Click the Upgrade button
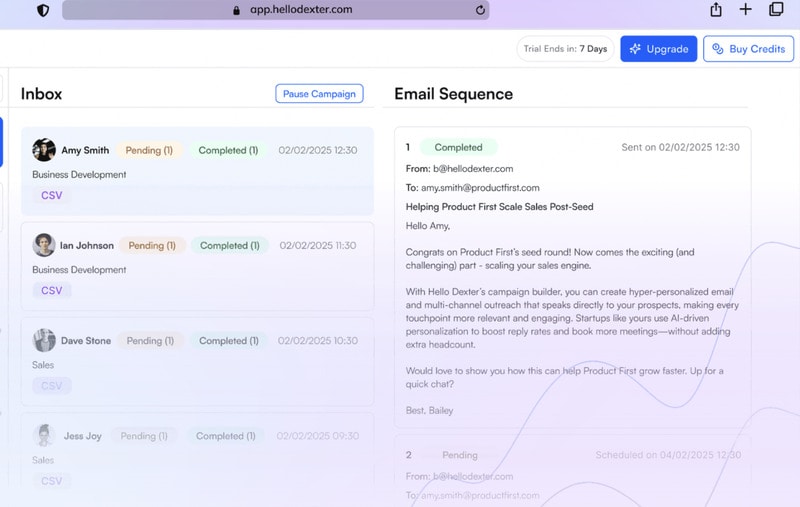Screen dimensions: 800x507 658,49
